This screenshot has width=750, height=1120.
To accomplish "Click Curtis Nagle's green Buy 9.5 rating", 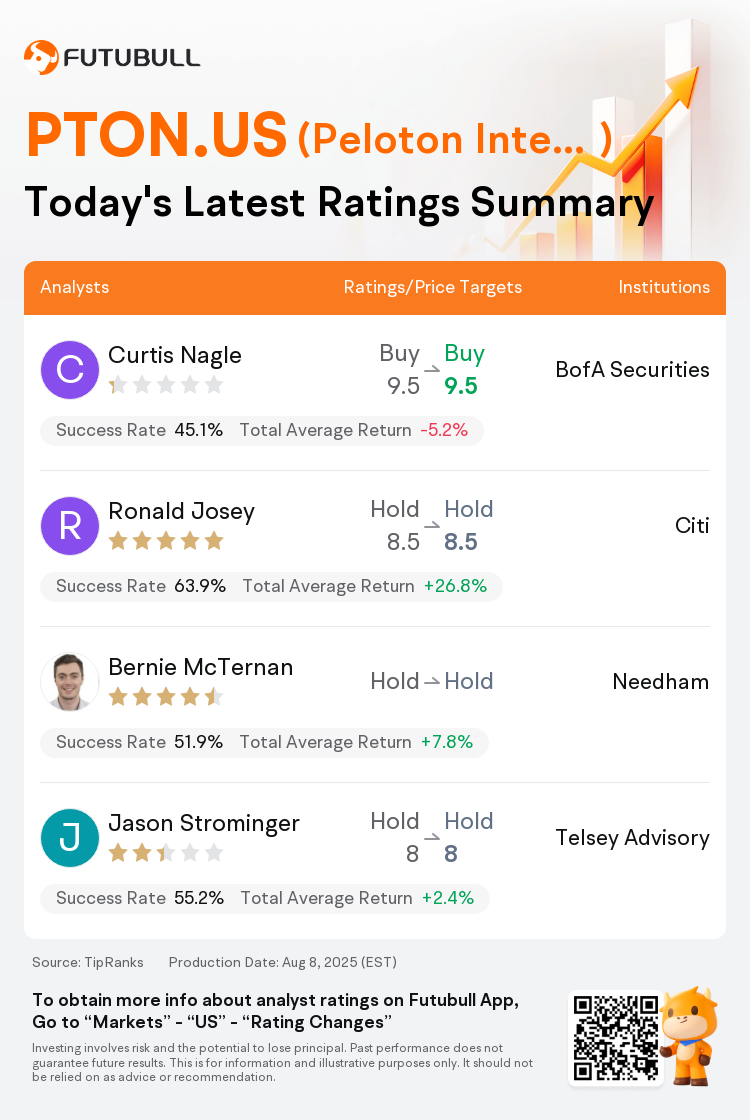I will click(464, 369).
